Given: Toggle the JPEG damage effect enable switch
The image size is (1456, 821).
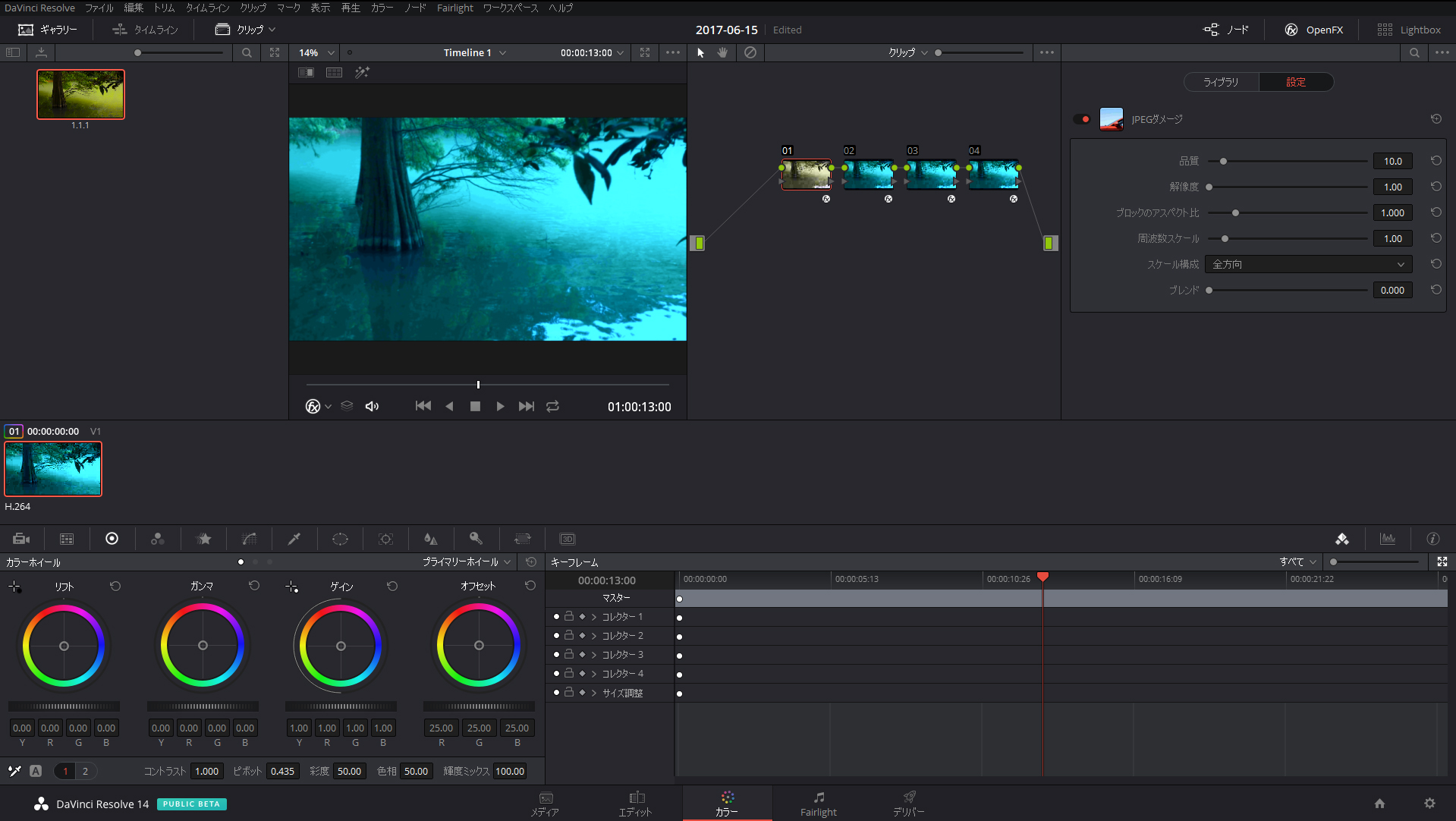Looking at the screenshot, I should pyautogui.click(x=1082, y=119).
